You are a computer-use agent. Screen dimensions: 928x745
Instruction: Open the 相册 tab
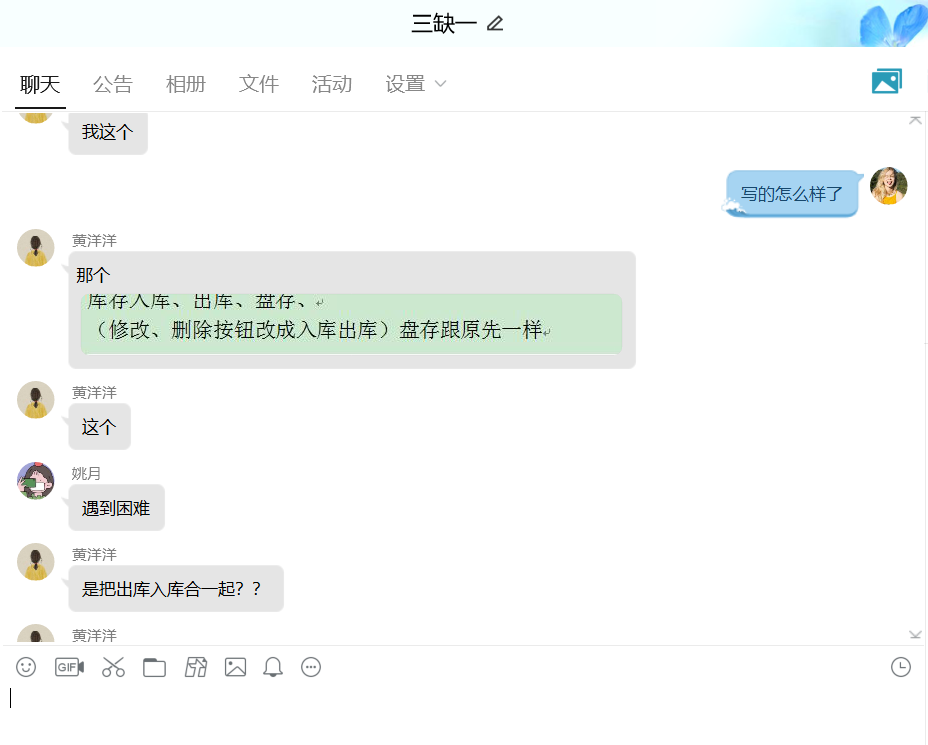(186, 84)
